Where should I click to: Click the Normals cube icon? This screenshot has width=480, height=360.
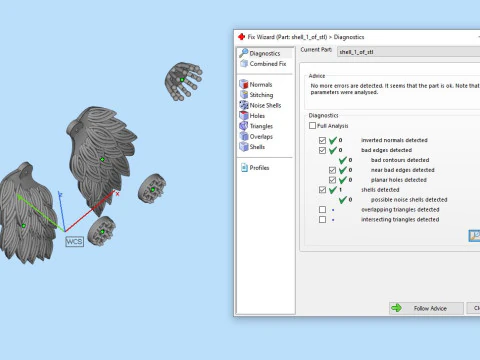[x=244, y=84]
